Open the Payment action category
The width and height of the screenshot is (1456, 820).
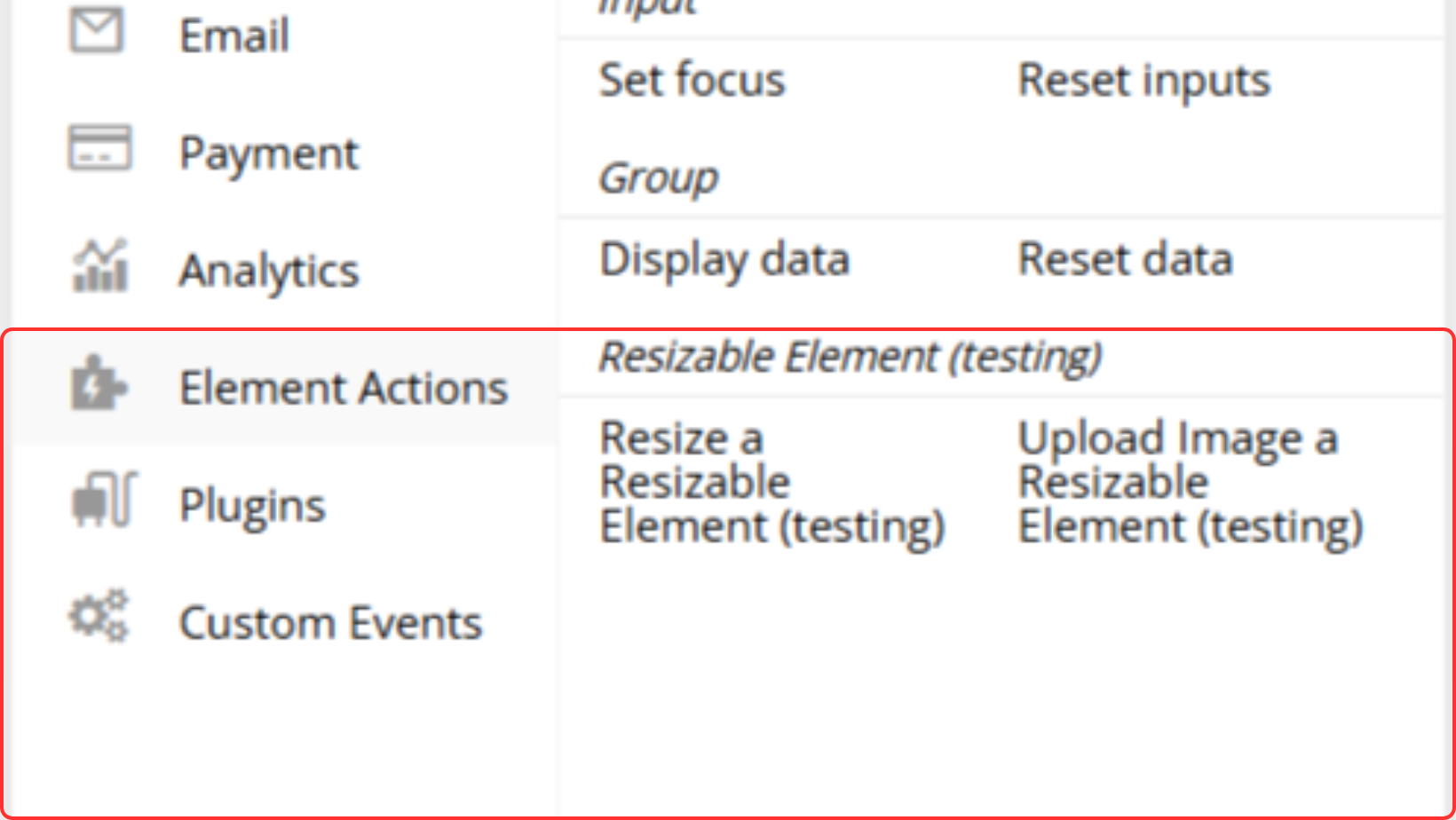[269, 154]
